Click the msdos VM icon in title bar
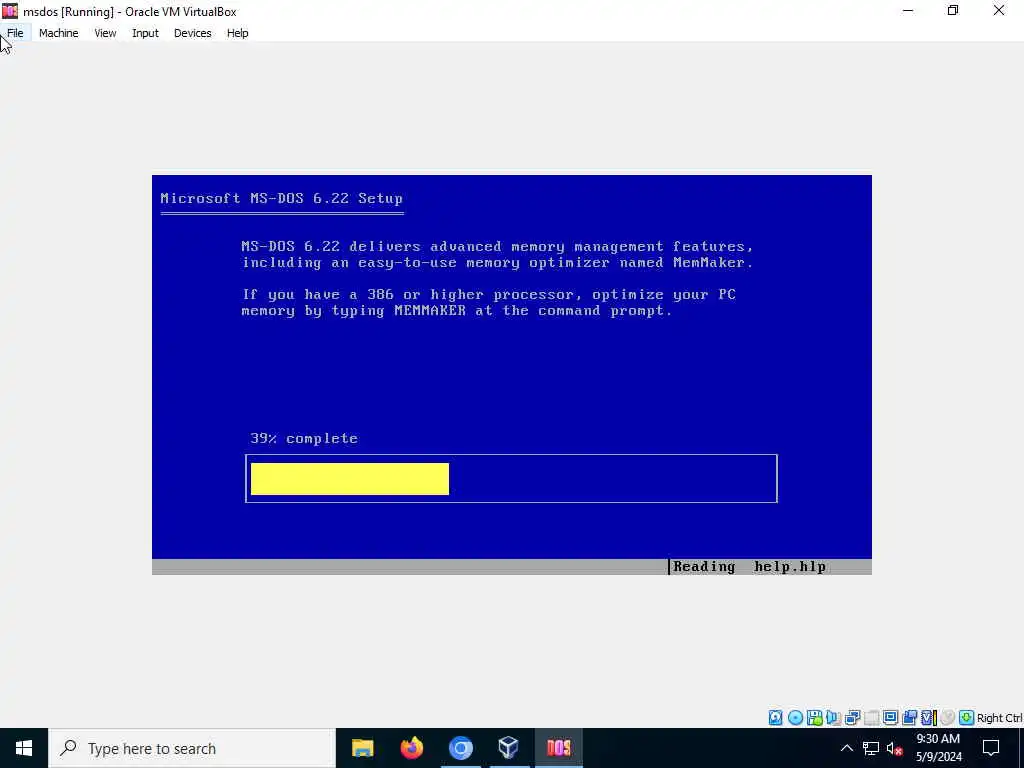Viewport: 1024px width, 768px height. pos(10,10)
